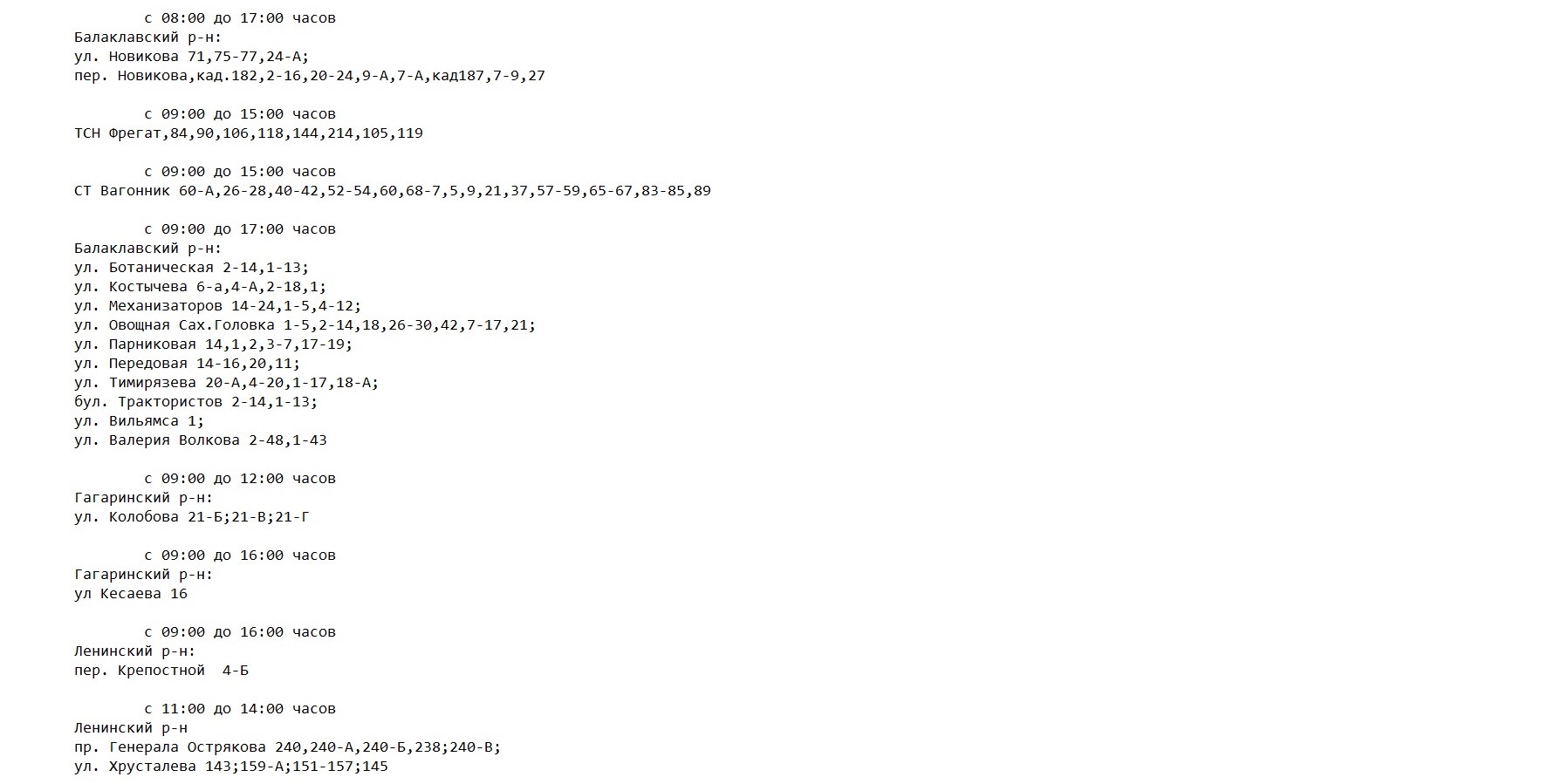
Task: Click the ул. Тимирязева line
Action: point(226,383)
